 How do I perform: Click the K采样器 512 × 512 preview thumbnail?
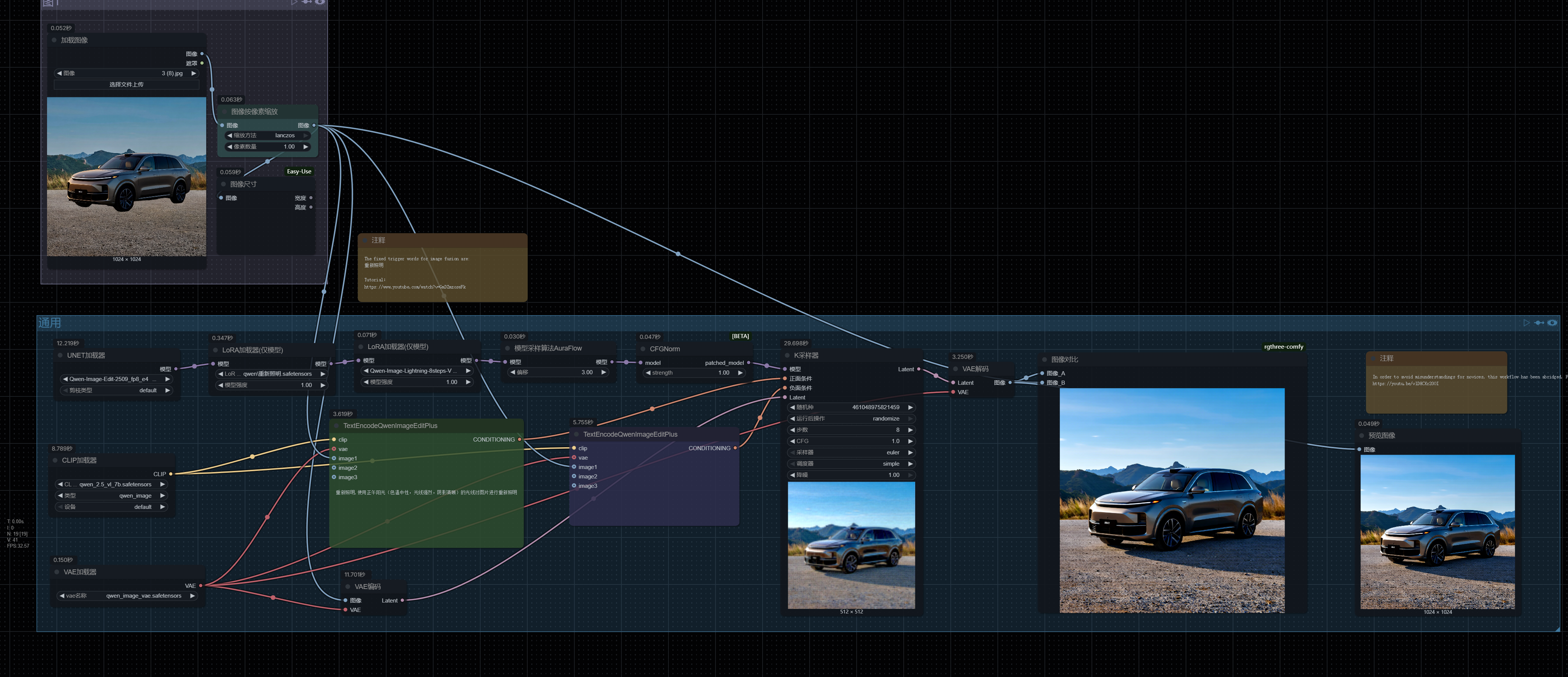[x=851, y=545]
